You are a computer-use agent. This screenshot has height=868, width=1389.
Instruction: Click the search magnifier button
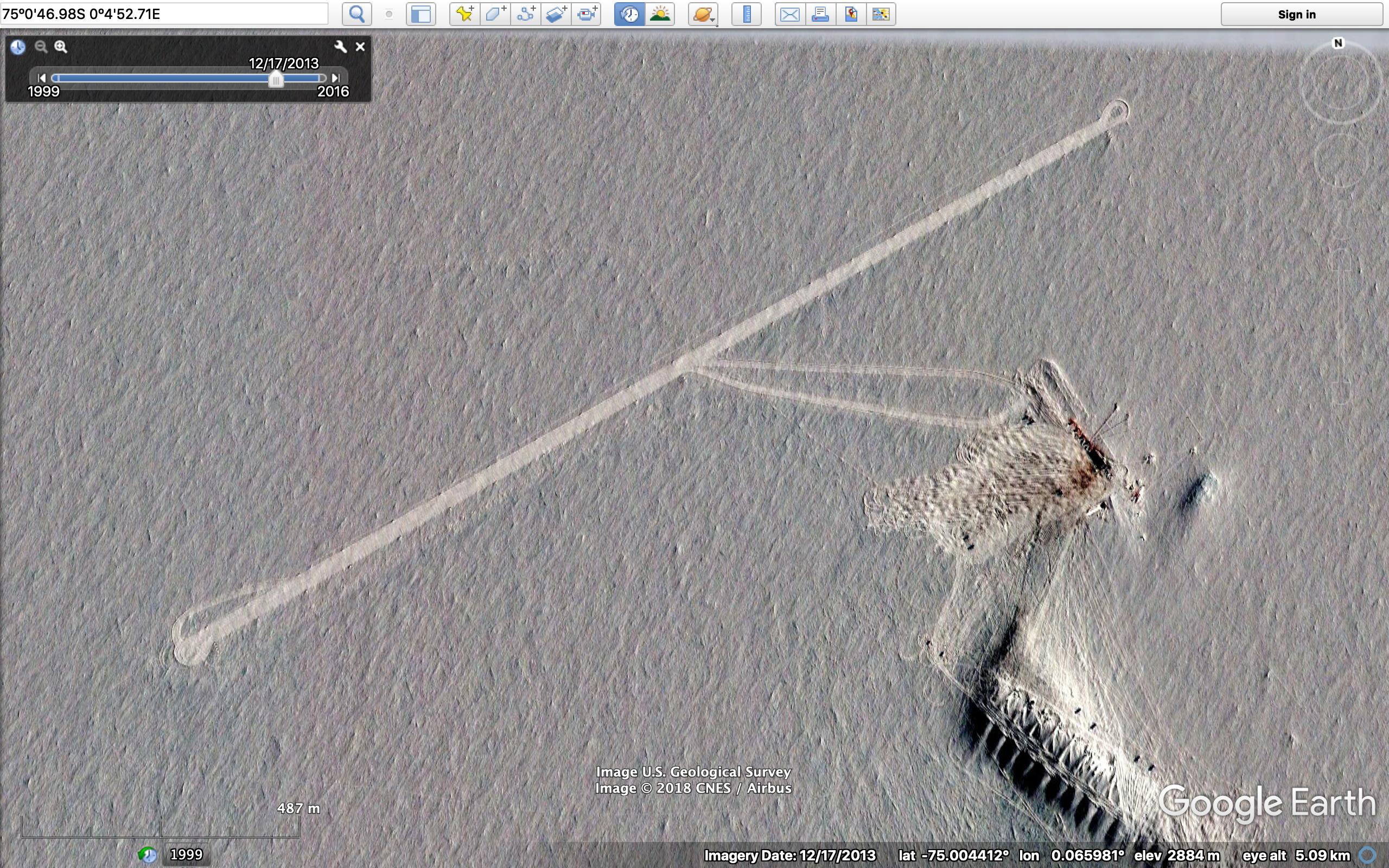pos(356,14)
